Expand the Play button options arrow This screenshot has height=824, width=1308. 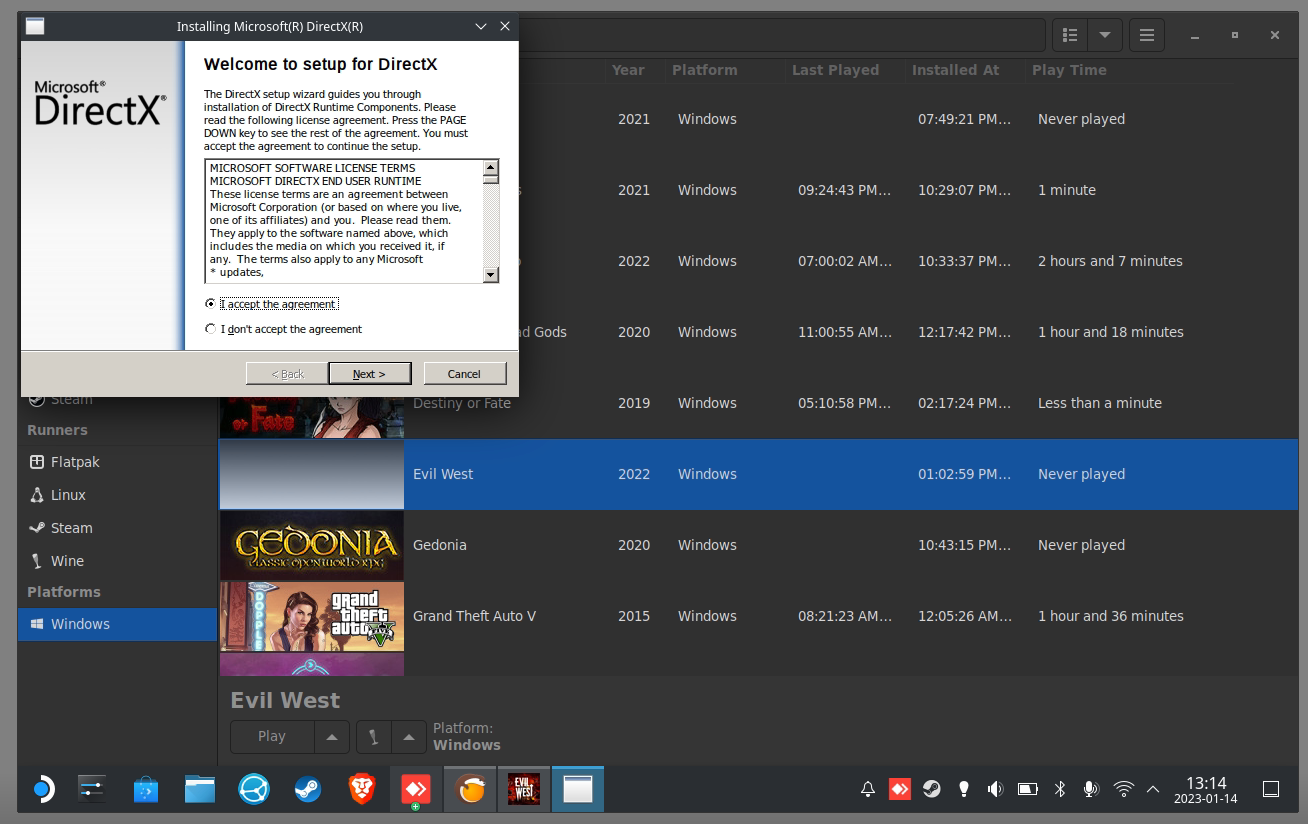[332, 737]
